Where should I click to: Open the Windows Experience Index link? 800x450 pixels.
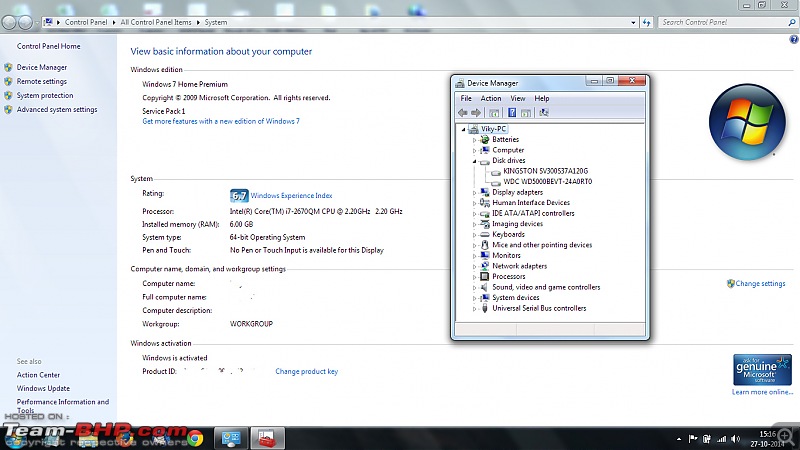[x=291, y=195]
